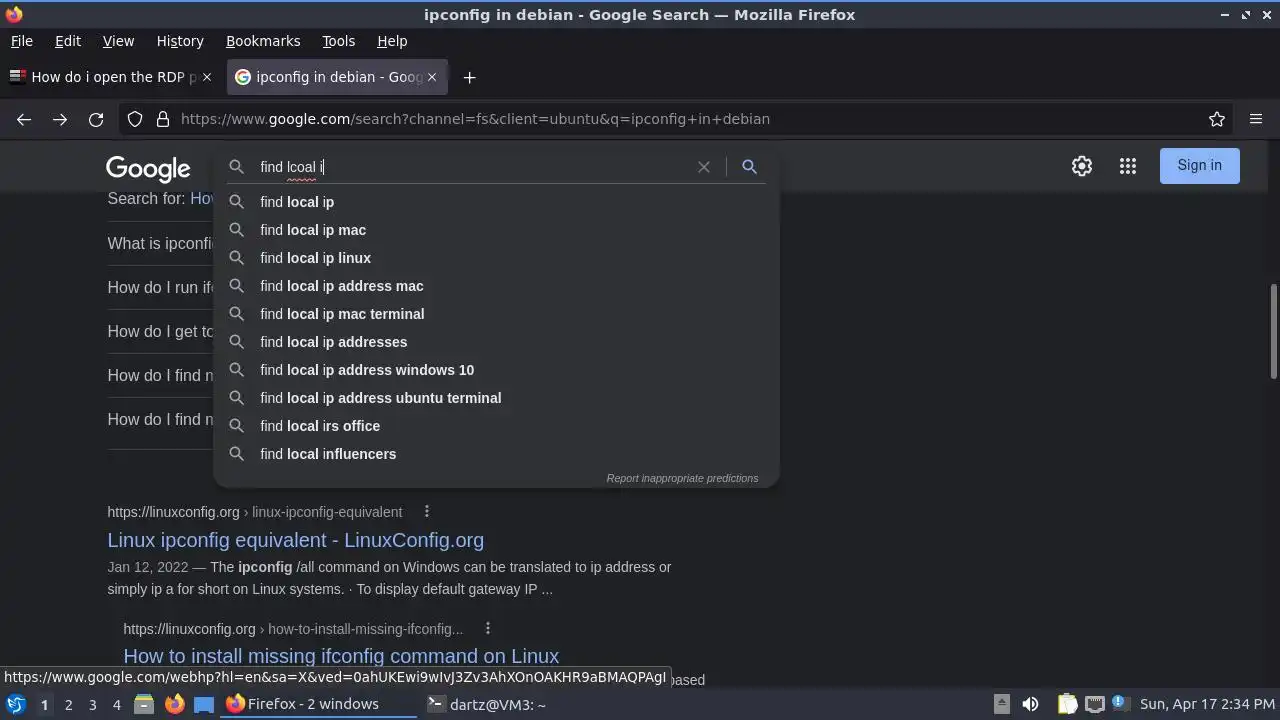The image size is (1280, 720).
Task: Open the tracking protection shield icon
Action: pyautogui.click(x=135, y=119)
